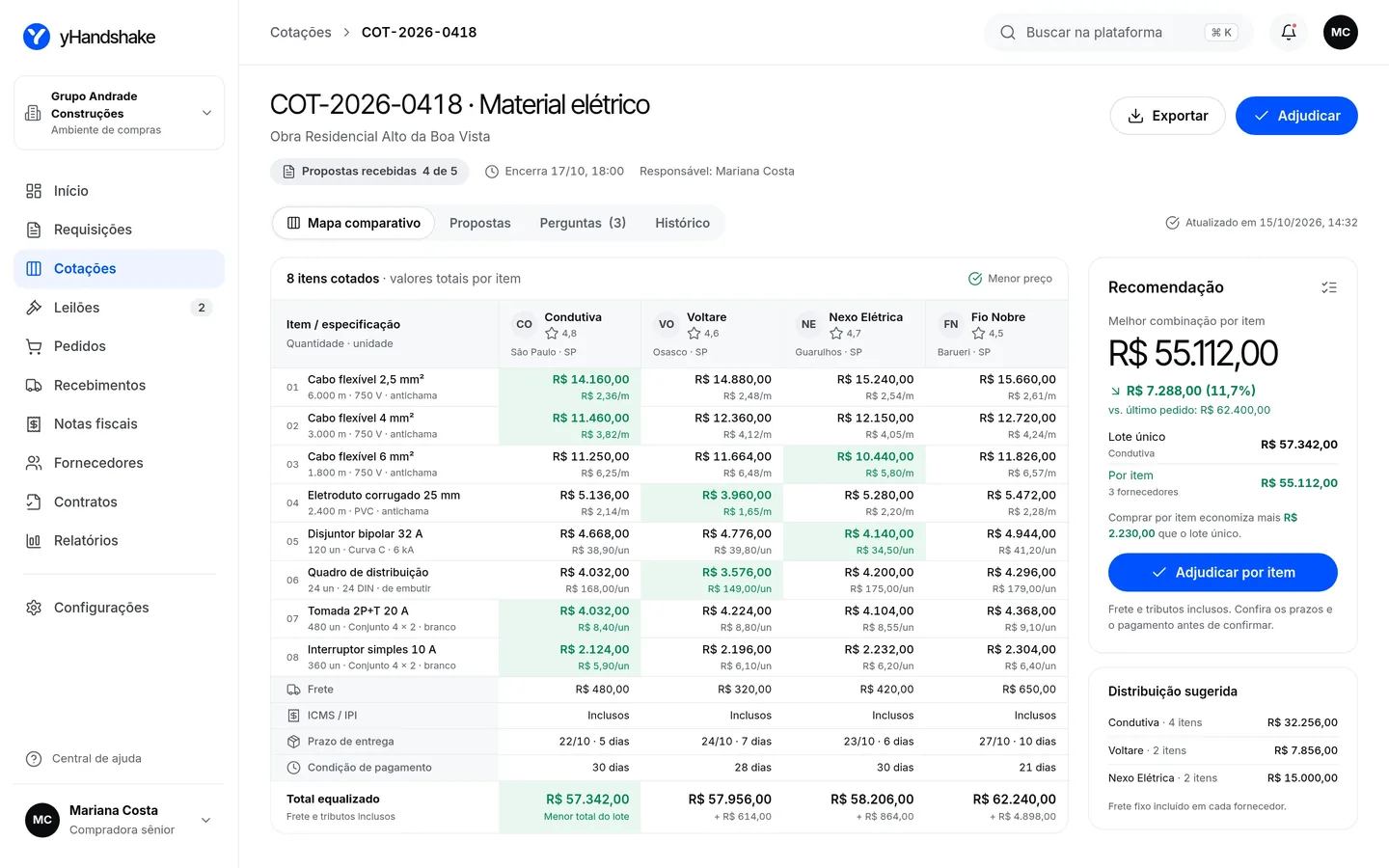
Task: Open the Perguntas (3) tab
Action: pos(583,223)
